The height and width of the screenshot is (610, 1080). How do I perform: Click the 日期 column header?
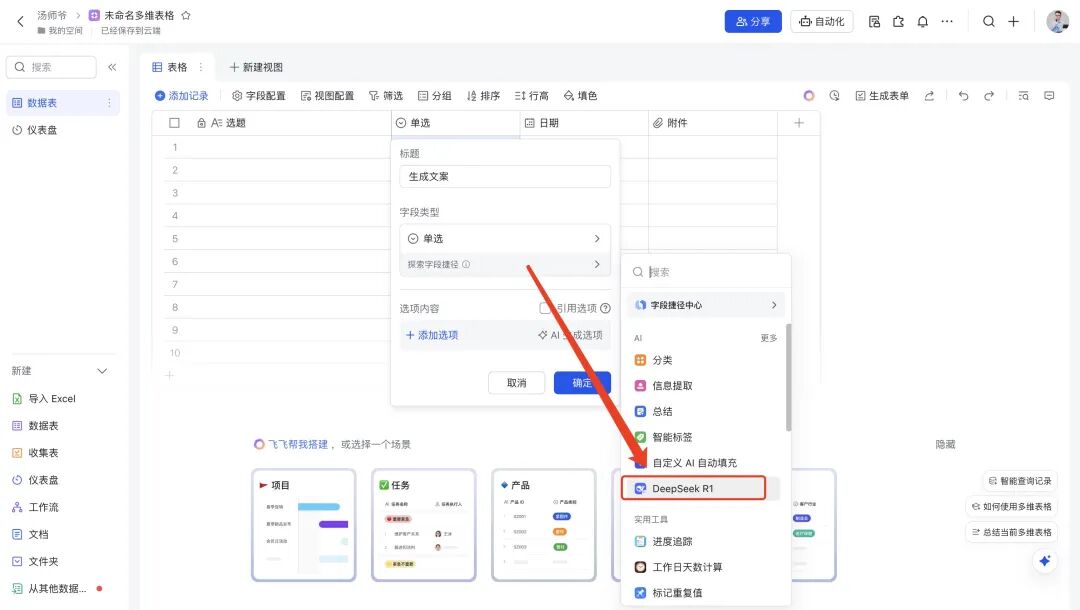584,123
